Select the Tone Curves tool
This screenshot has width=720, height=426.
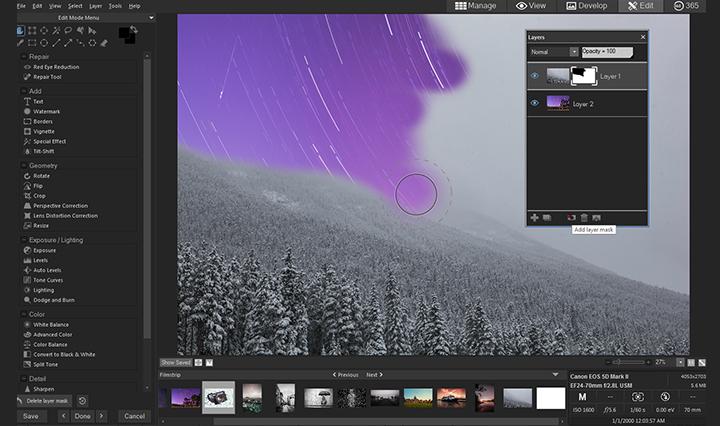(50, 278)
